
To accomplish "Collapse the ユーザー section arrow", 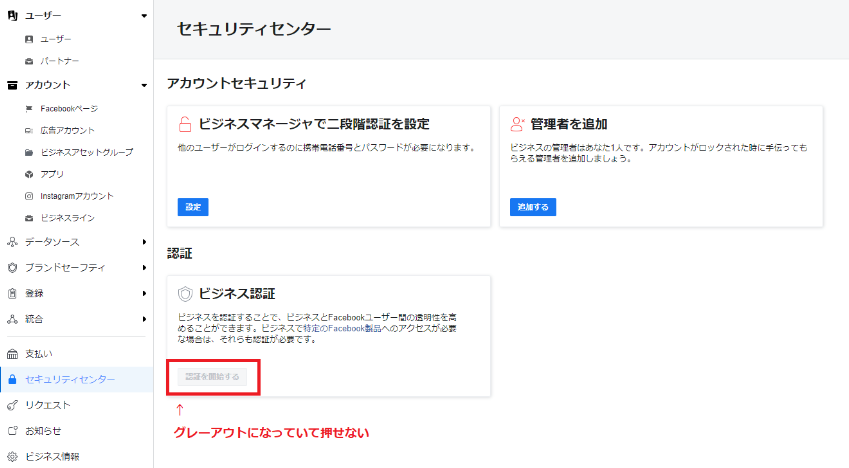I will [144, 16].
